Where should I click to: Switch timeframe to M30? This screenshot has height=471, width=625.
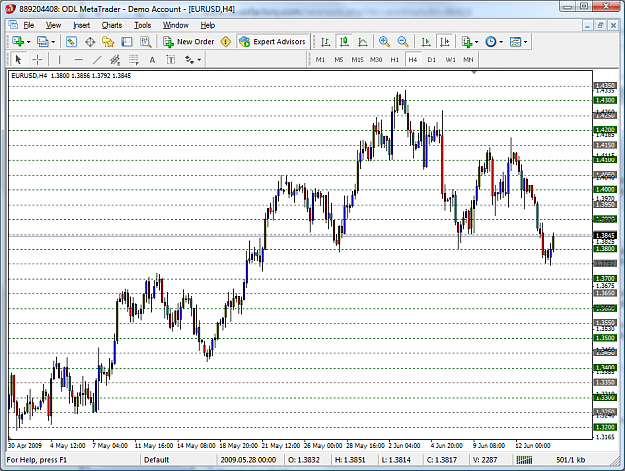click(x=376, y=60)
